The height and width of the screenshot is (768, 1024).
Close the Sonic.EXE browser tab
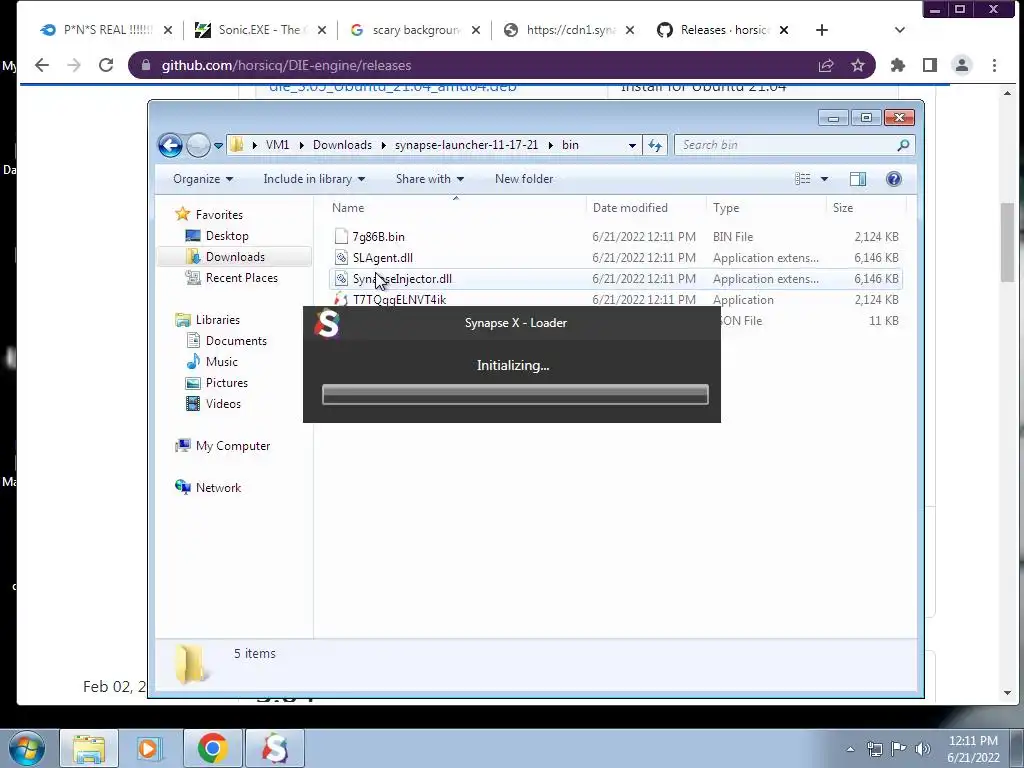[x=322, y=30]
